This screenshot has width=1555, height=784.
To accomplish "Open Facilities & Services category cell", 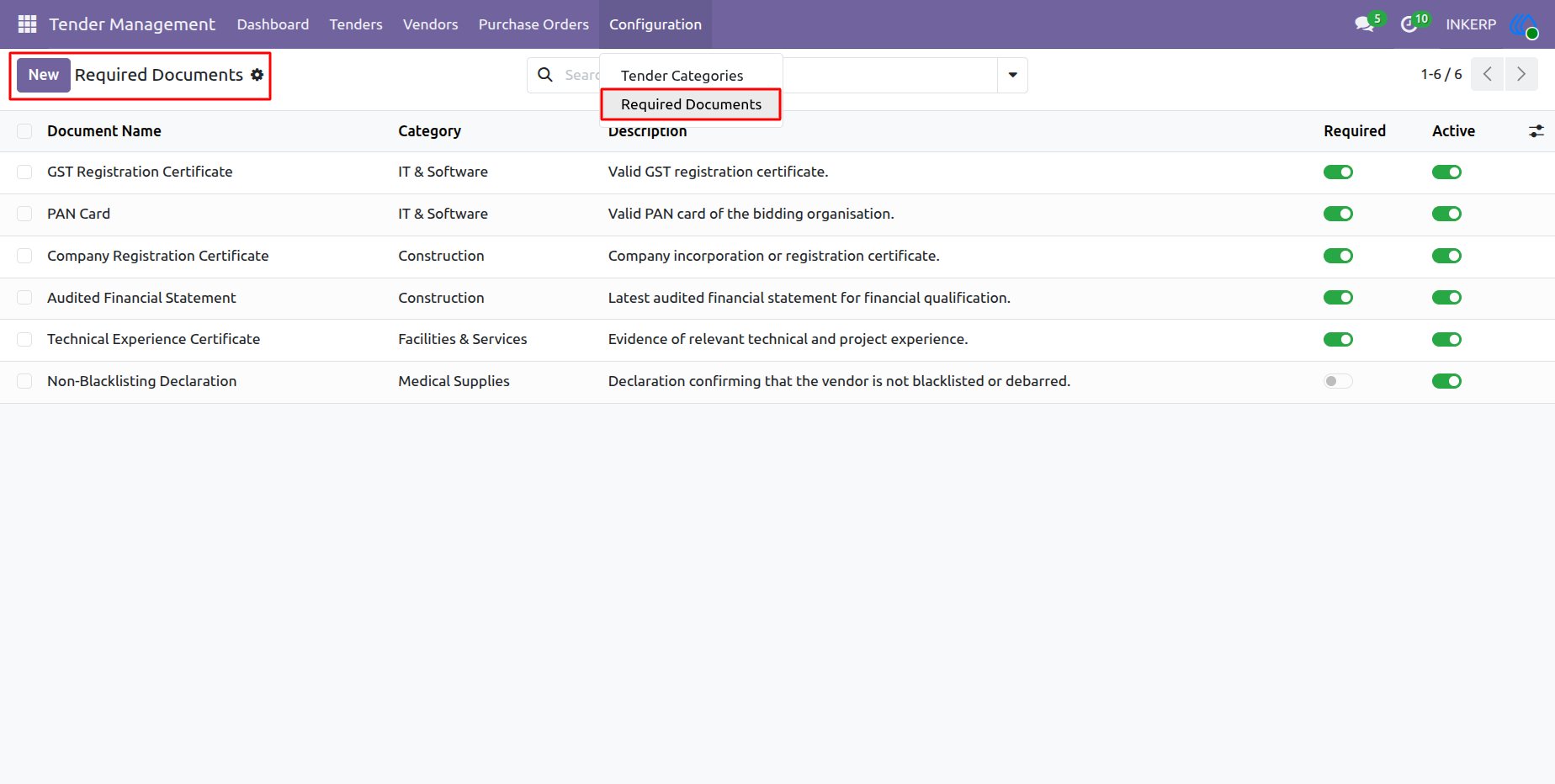I will [x=462, y=339].
